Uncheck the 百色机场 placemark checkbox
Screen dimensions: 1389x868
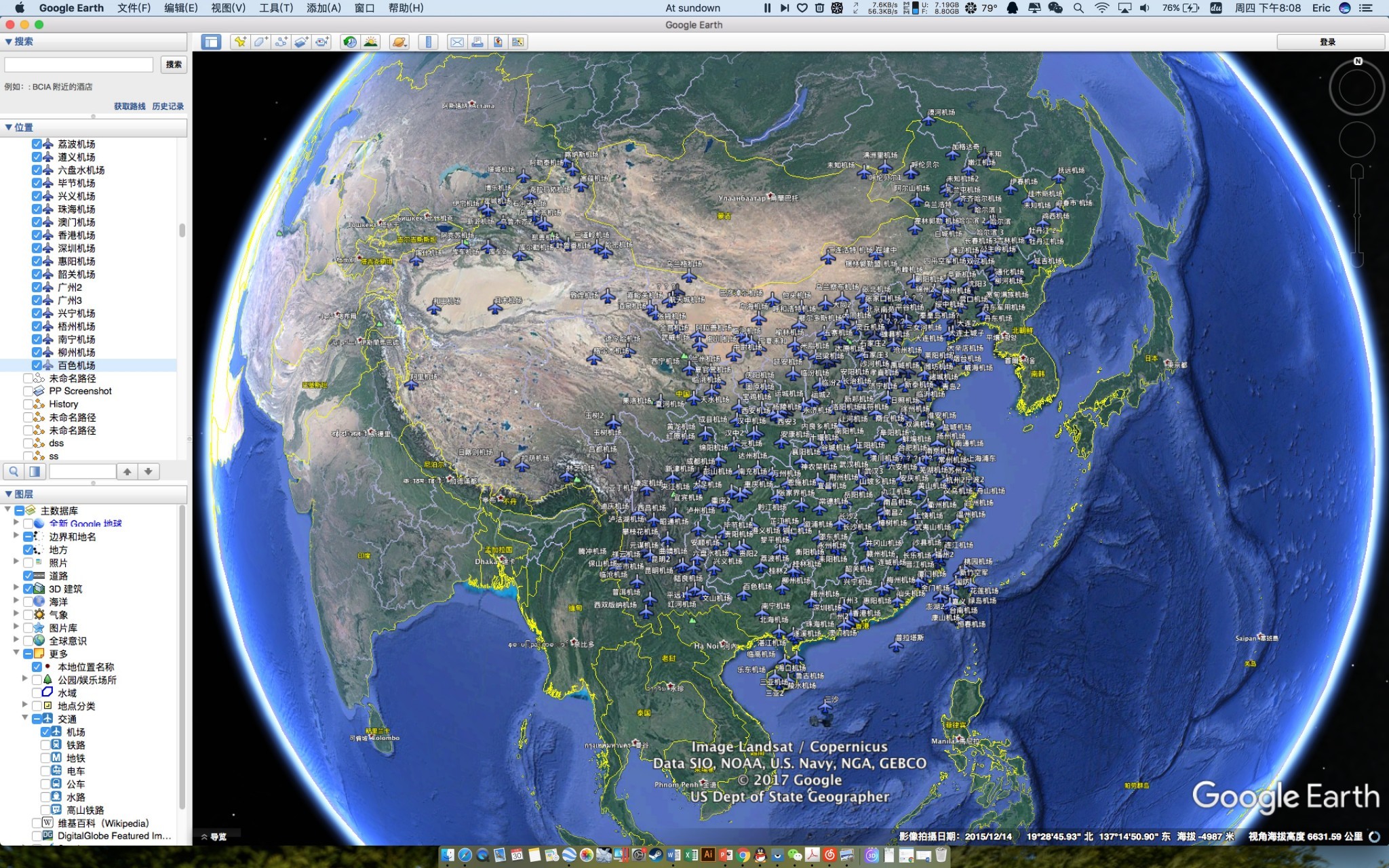click(x=37, y=366)
